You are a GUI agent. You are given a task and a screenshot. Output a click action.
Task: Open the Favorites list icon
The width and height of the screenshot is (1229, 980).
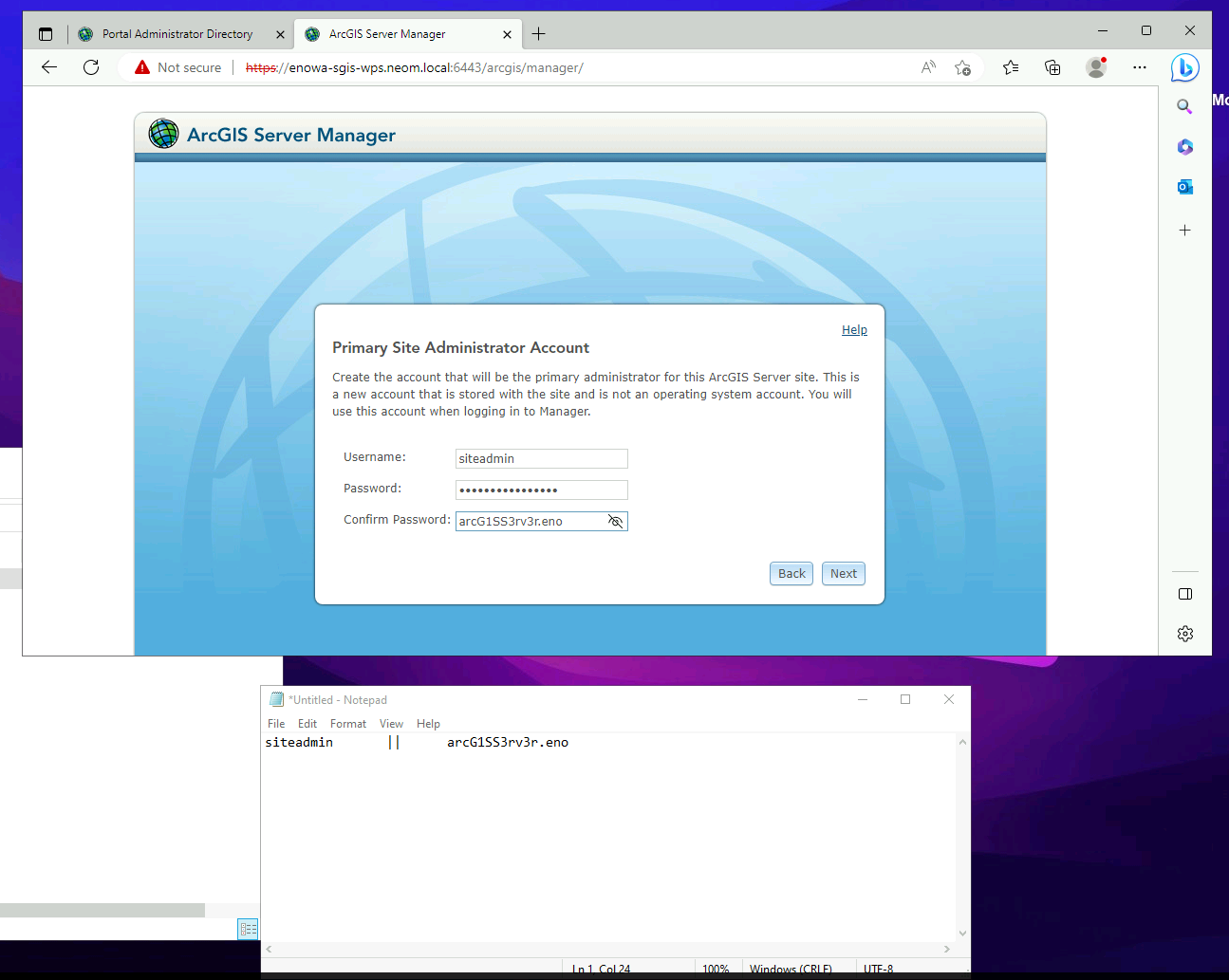click(1011, 67)
